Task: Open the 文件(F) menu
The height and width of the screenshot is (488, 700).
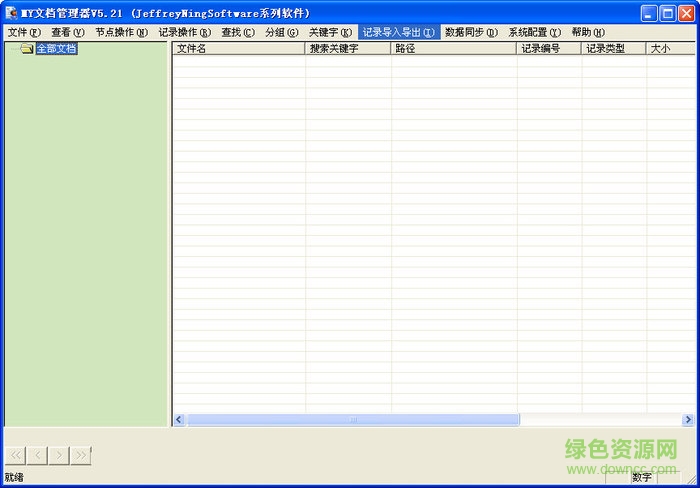Action: pyautogui.click(x=24, y=32)
